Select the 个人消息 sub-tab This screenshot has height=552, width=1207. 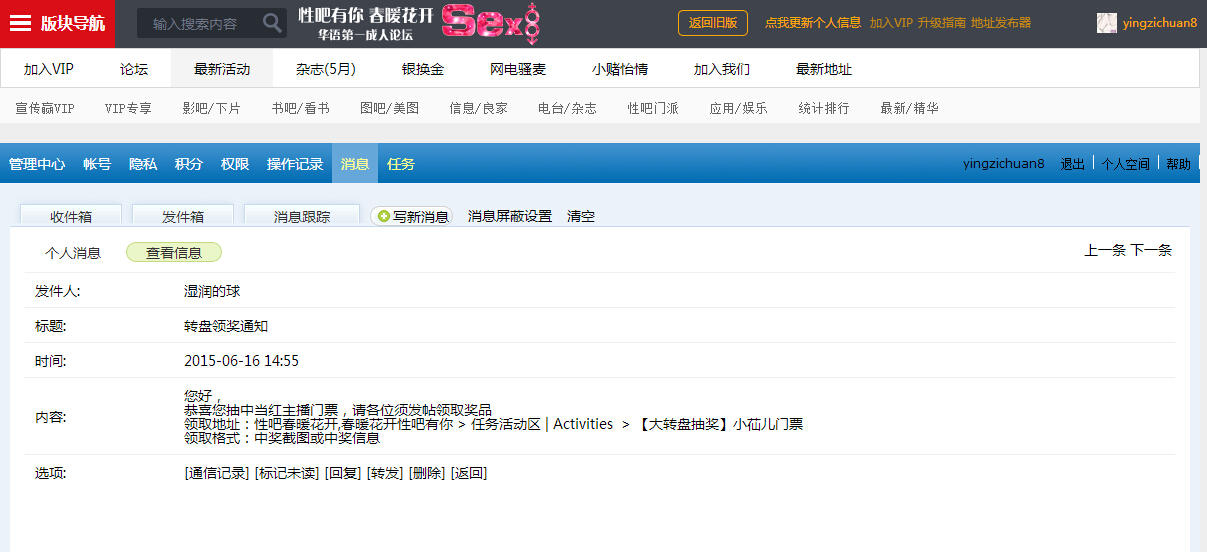(73, 253)
